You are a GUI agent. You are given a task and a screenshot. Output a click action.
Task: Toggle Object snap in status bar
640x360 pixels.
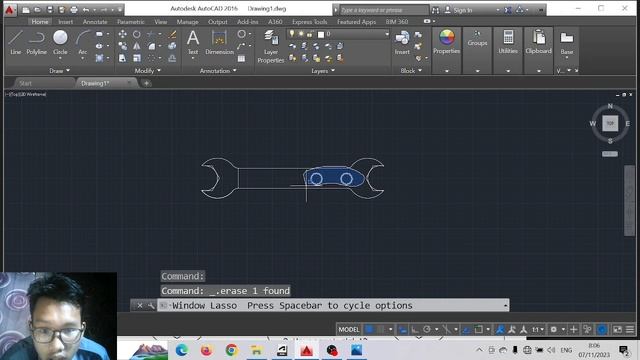(x=478, y=329)
